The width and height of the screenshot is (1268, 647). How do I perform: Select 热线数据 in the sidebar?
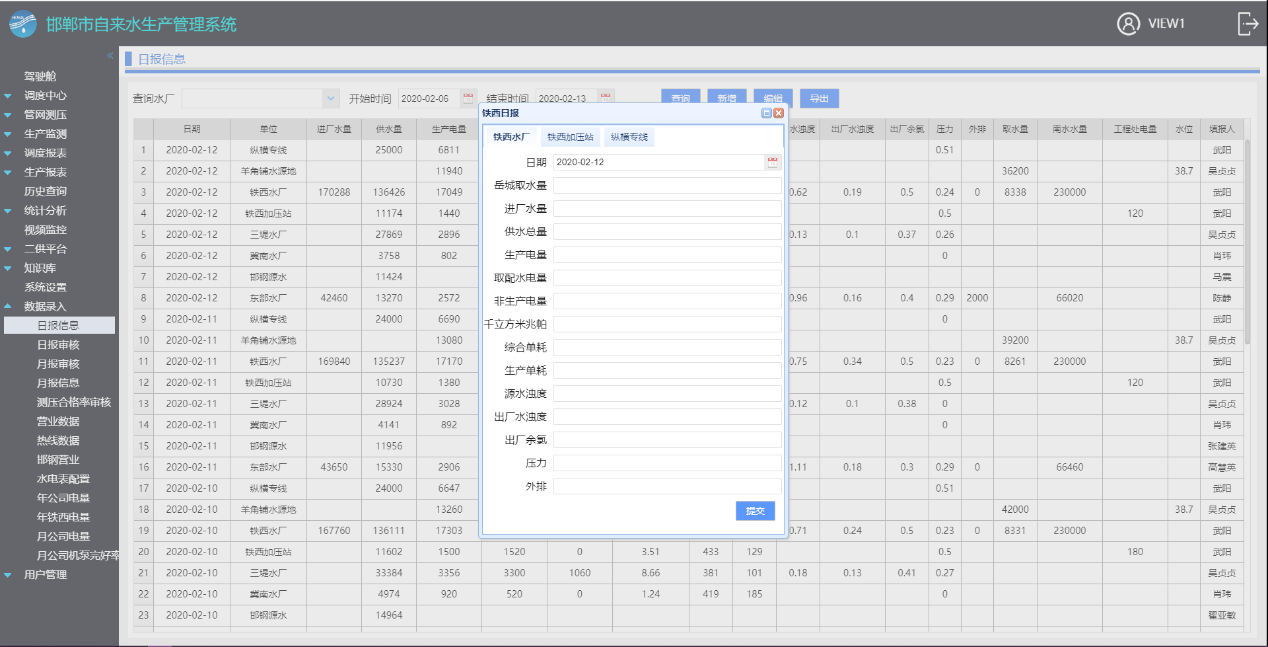click(x=58, y=440)
